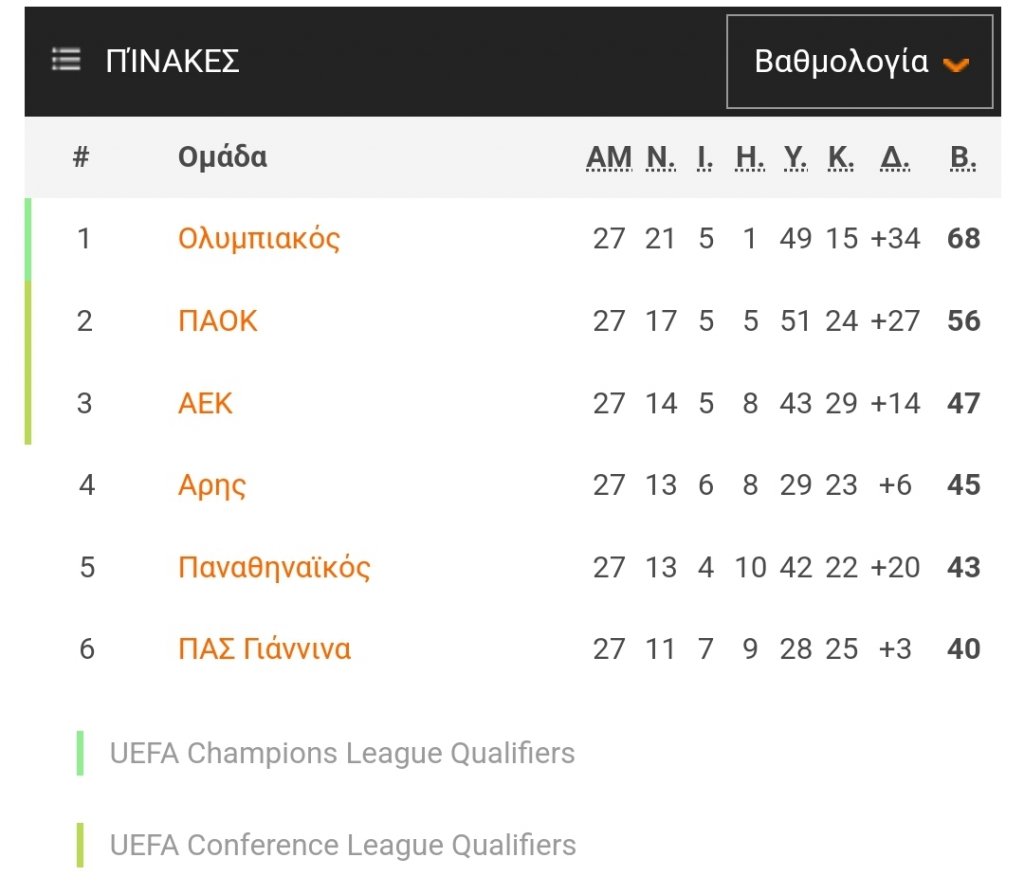Screen dimensions: 1024x894
Task: Click the Κ. goals-against column header
Action: (x=840, y=158)
